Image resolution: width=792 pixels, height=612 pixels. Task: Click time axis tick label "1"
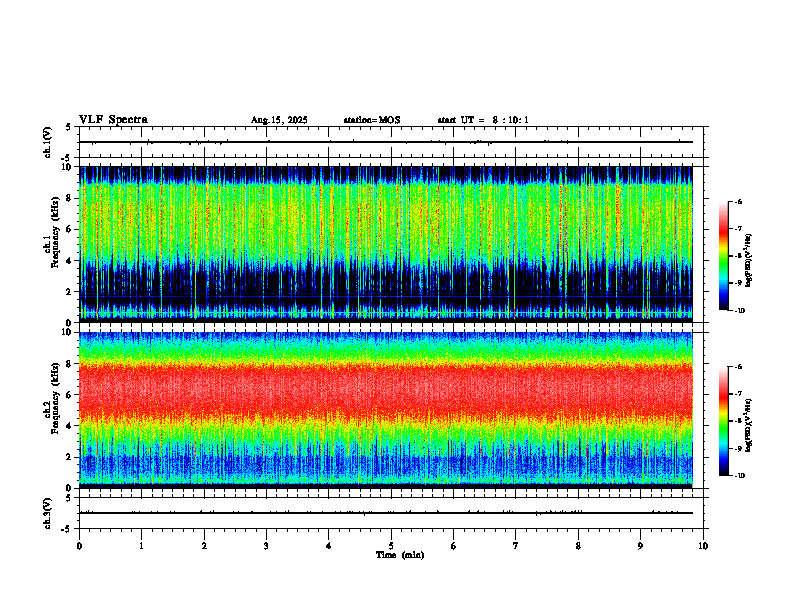click(x=141, y=546)
